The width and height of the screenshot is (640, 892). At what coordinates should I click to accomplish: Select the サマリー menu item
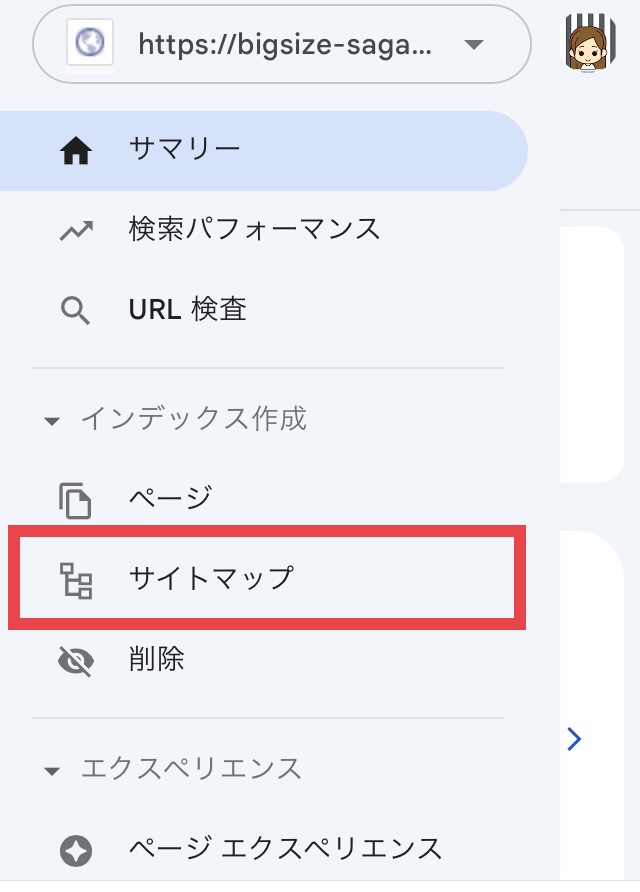(263, 151)
